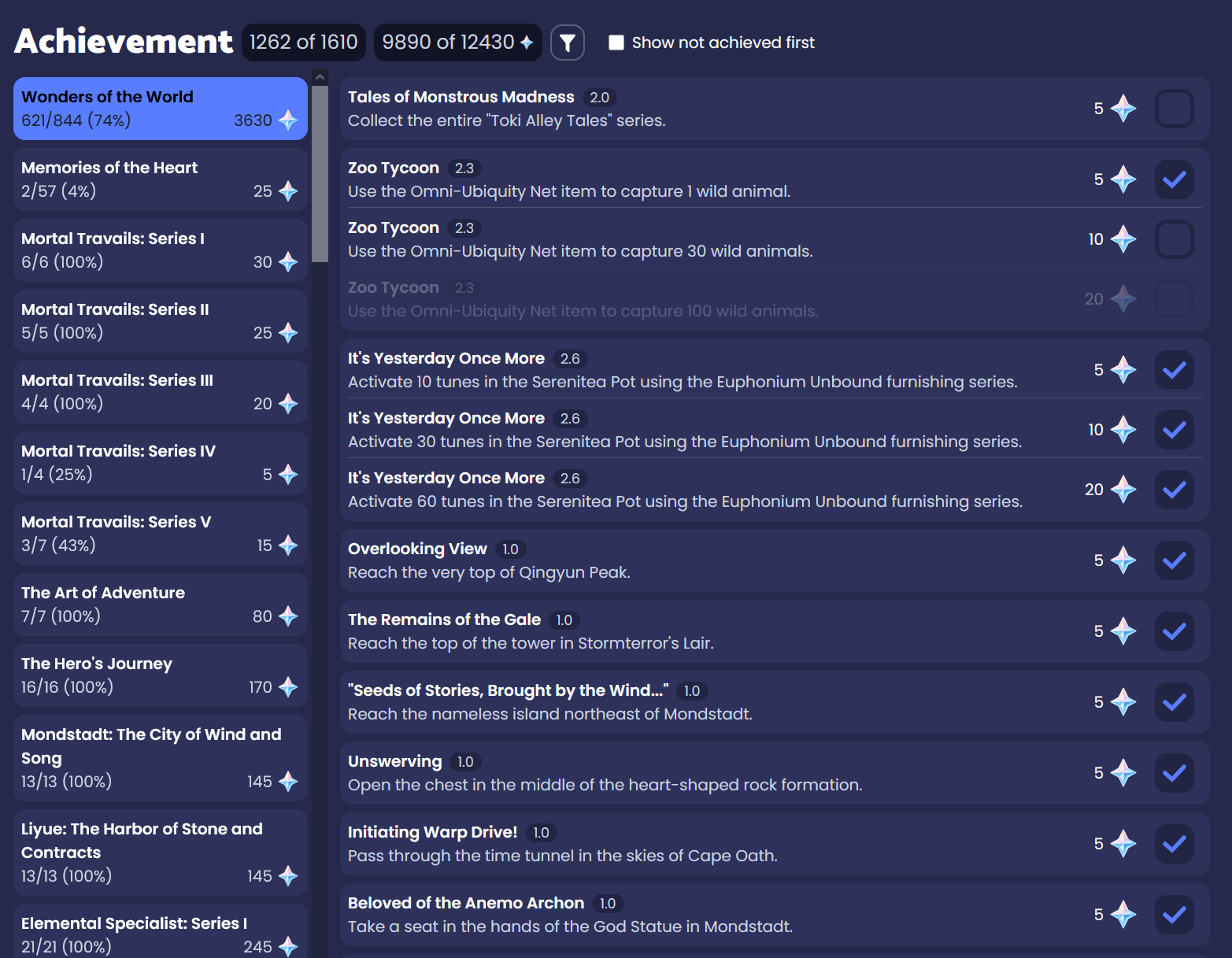Open Mortal Travails: Series V category
Viewport: 1232px width, 958px height.
click(161, 534)
